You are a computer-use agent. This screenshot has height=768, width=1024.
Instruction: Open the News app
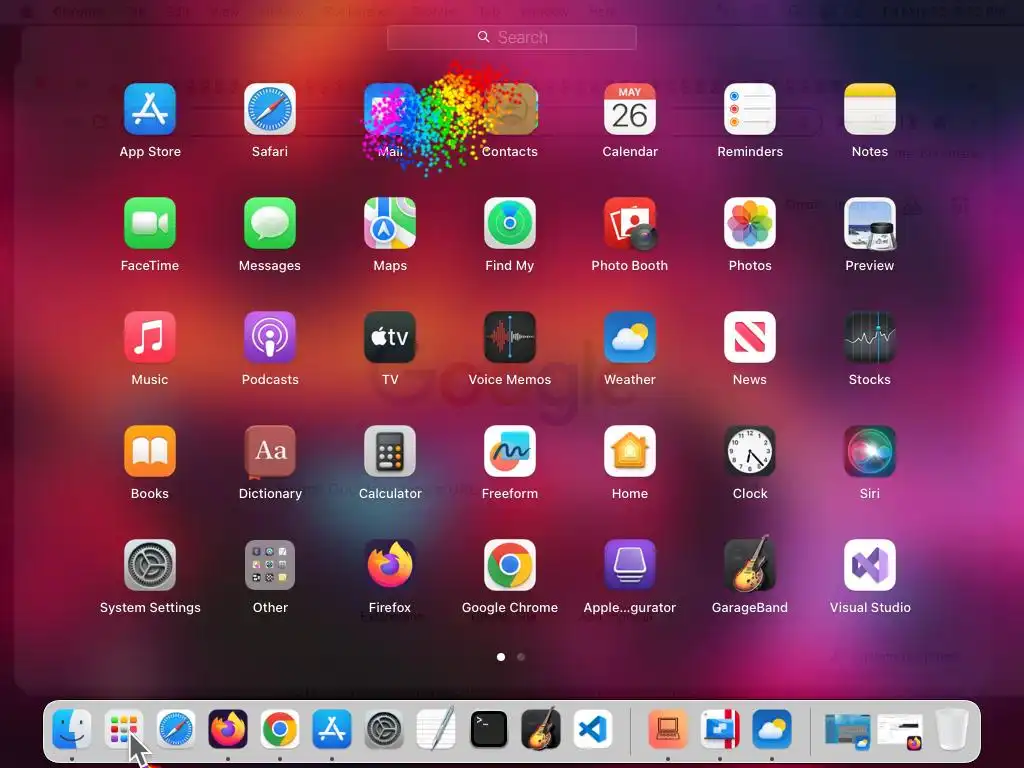pyautogui.click(x=750, y=337)
